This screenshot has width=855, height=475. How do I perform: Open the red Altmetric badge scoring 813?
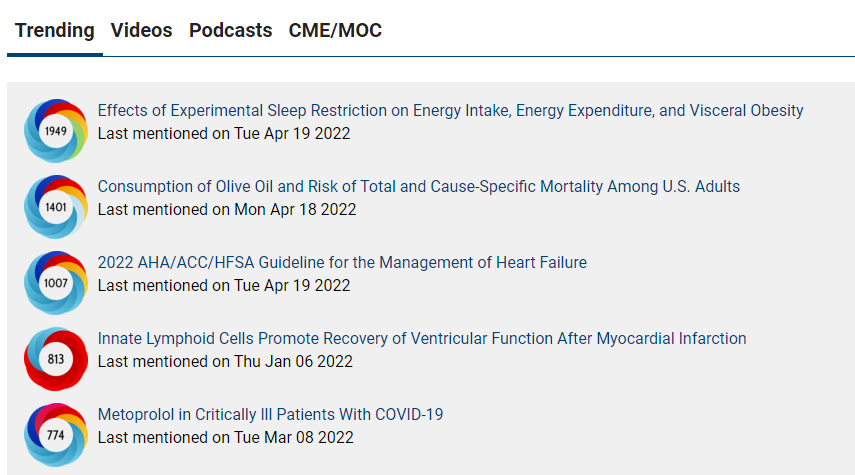point(56,359)
